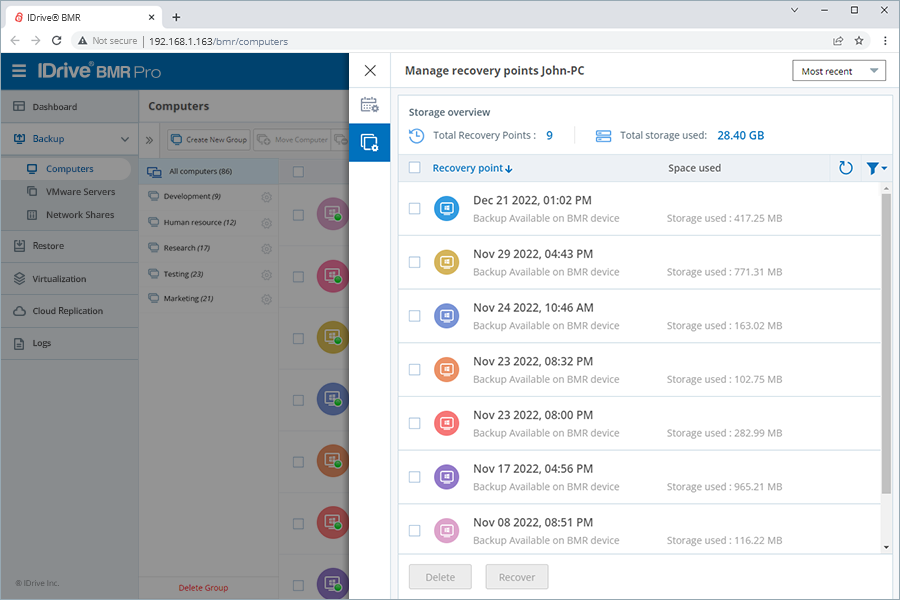Open the schedule settings calendar icon
Image resolution: width=900 pixels, height=600 pixels.
[x=370, y=104]
